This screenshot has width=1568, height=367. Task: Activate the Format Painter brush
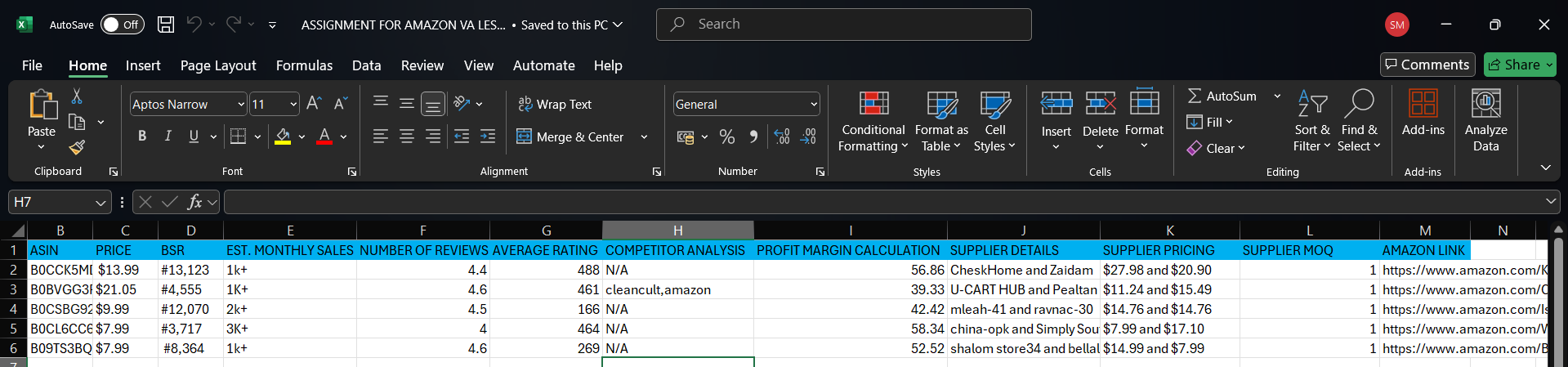coord(77,147)
